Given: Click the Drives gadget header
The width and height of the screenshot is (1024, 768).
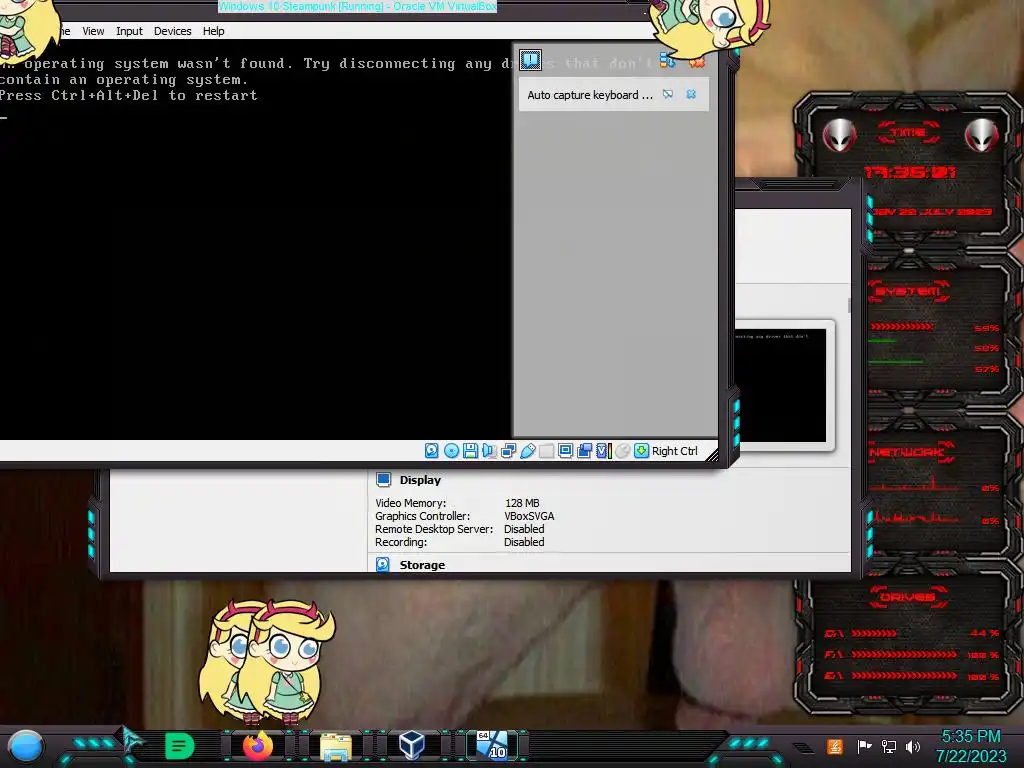Looking at the screenshot, I should point(908,597).
